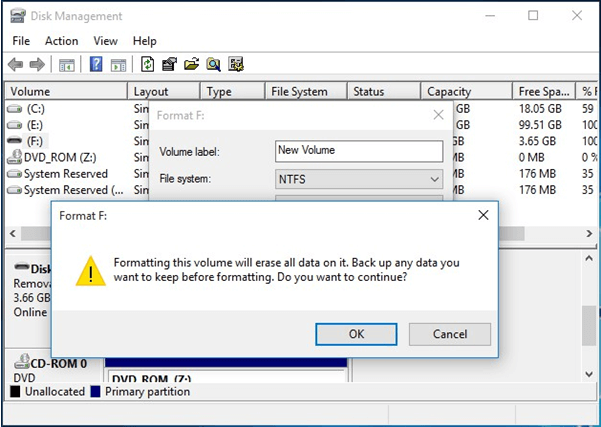Minimize the Disk Management window
This screenshot has height=427, width=601.
(x=490, y=16)
